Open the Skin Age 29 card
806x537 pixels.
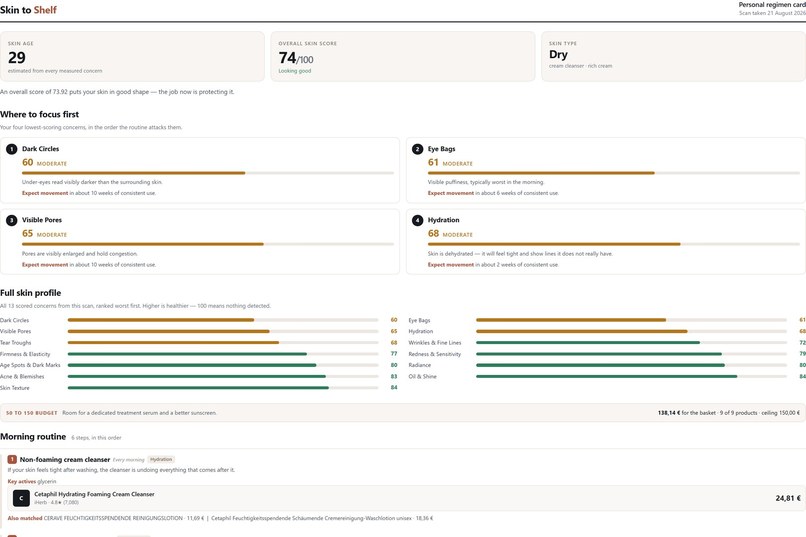tap(132, 57)
